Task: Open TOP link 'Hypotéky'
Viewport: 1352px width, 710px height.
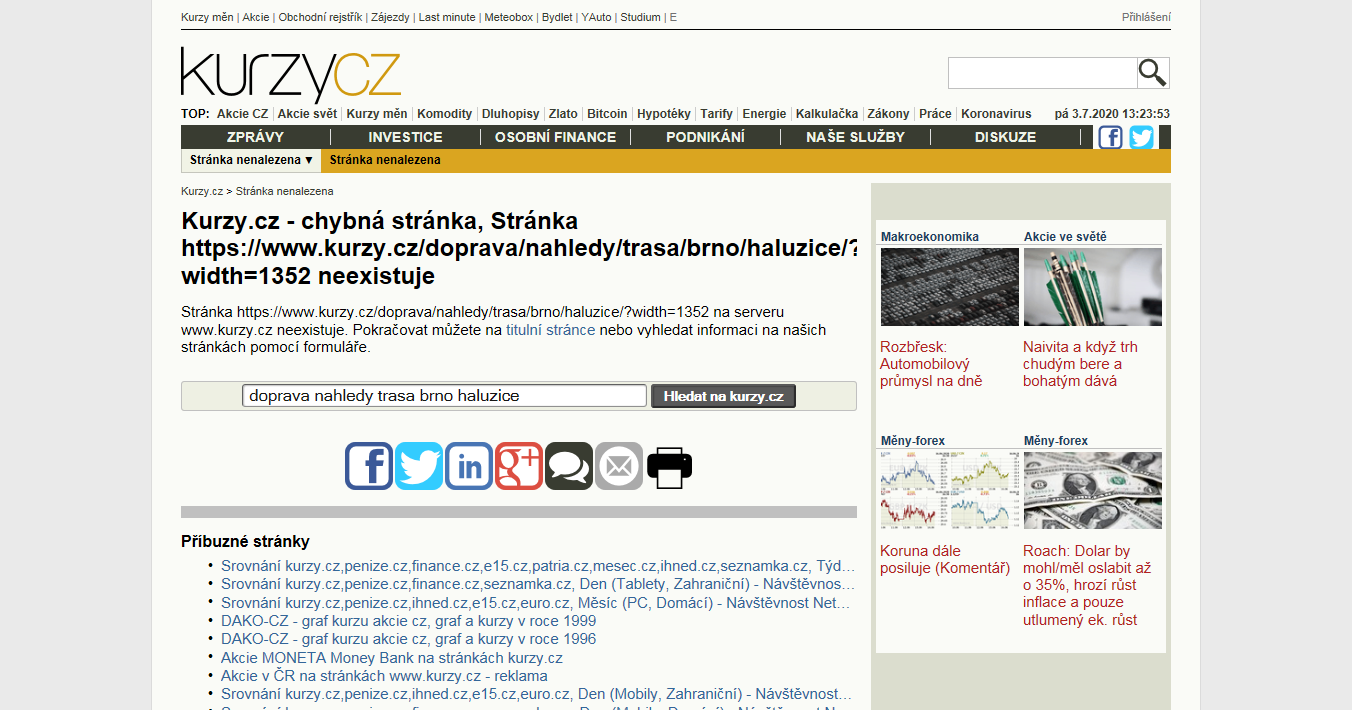Action: tap(664, 114)
